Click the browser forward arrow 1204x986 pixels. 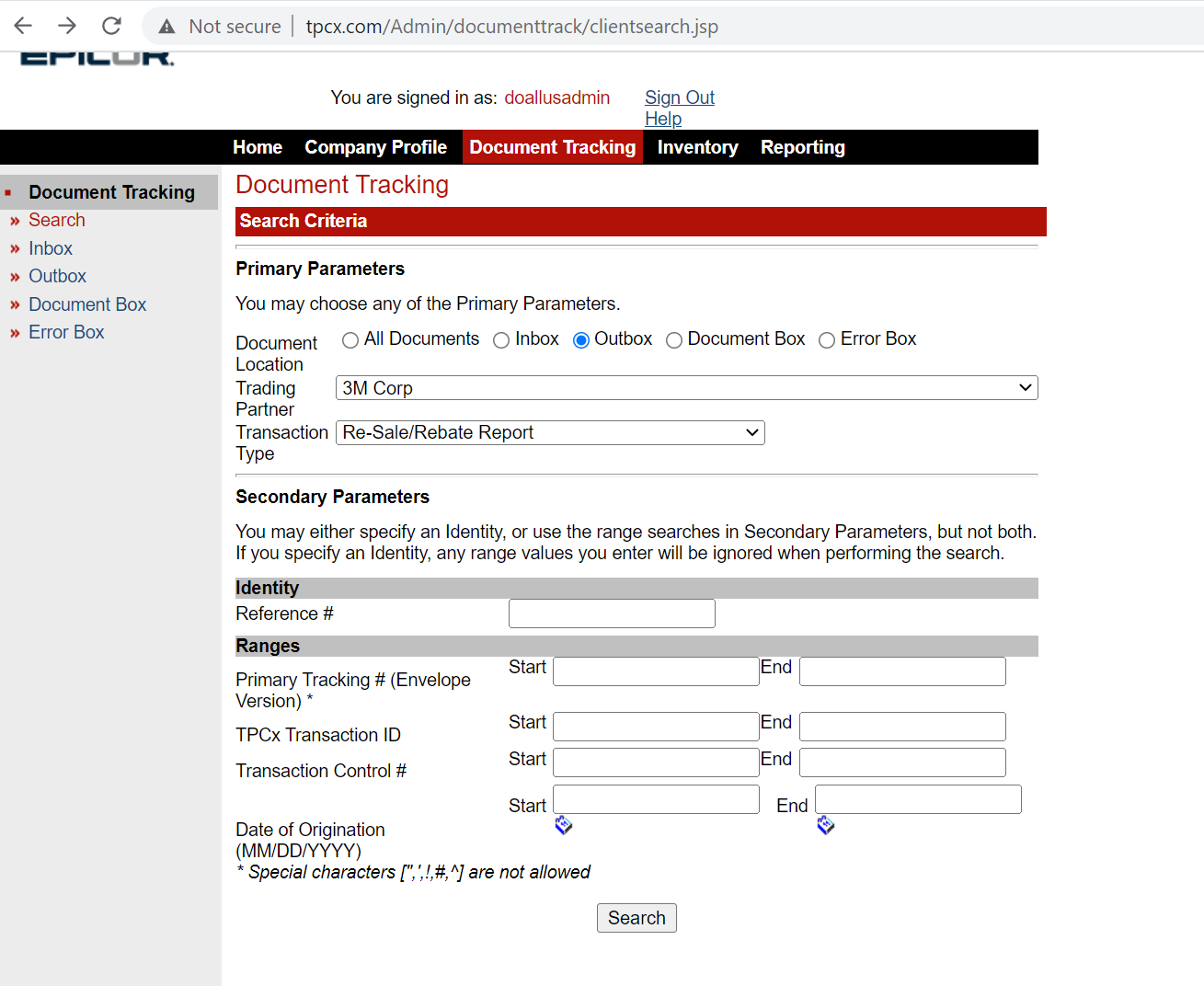click(67, 26)
